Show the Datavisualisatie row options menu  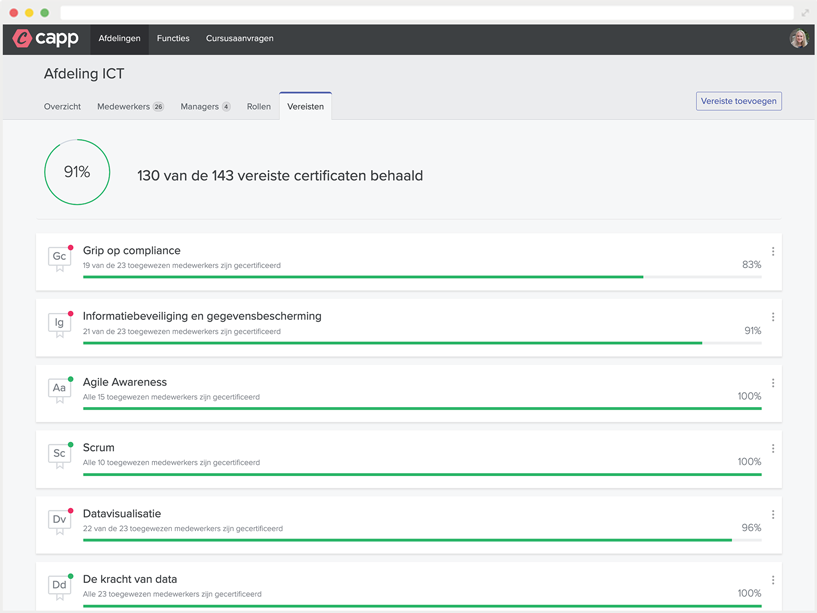773,515
